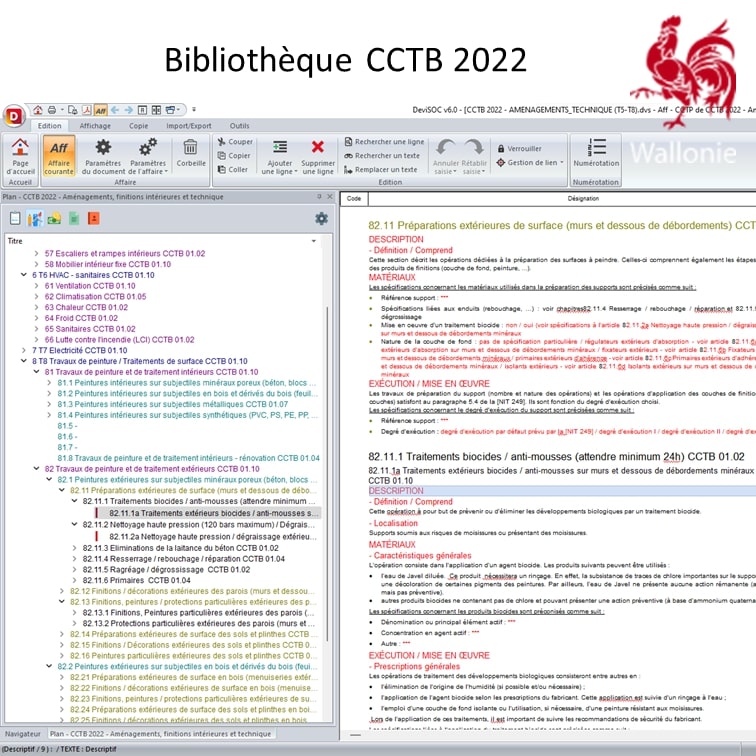This screenshot has width=756, height=756.
Task: Click Supprimer une ligne red cross
Action: click(318, 156)
